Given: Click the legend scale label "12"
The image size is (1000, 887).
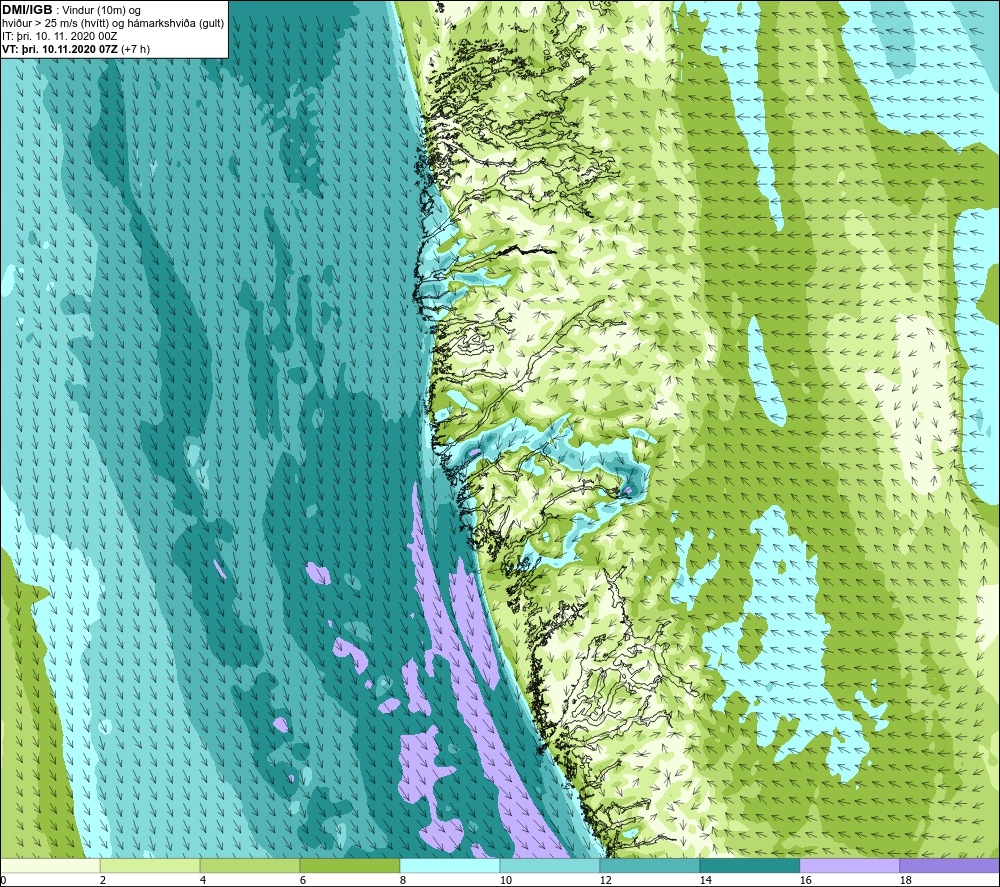Looking at the screenshot, I should pyautogui.click(x=605, y=881).
